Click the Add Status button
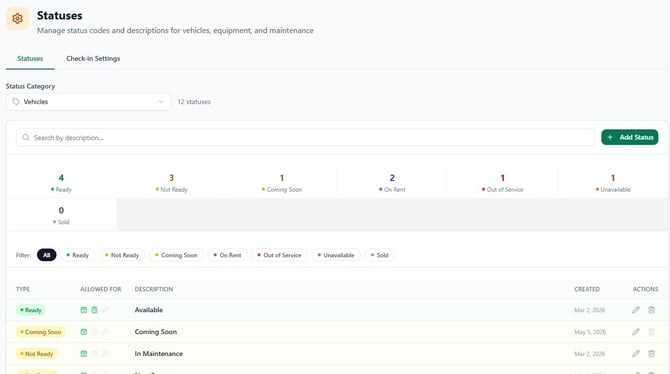 (629, 137)
